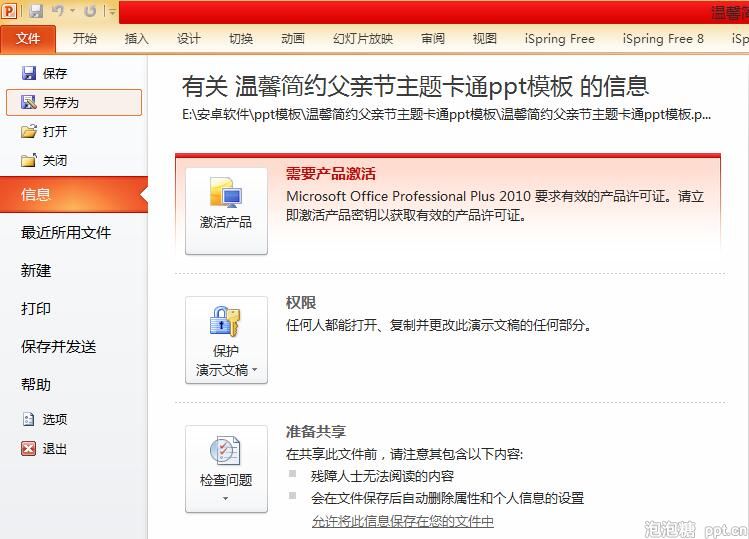Select 新建 in the backstage menu
The height and width of the screenshot is (539, 749).
36,270
